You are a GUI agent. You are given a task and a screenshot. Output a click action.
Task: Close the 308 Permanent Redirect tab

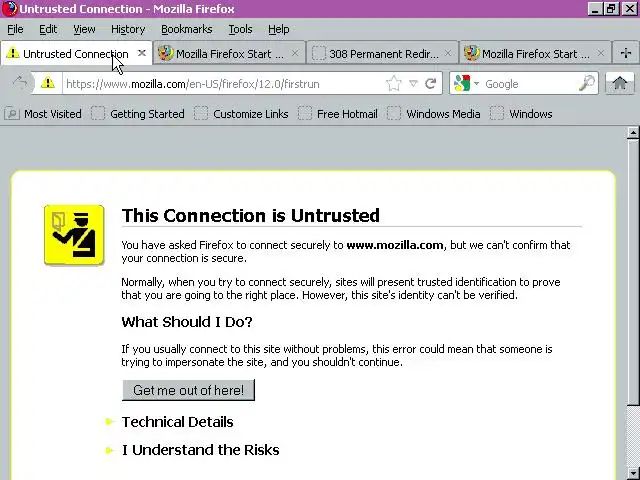[448, 53]
